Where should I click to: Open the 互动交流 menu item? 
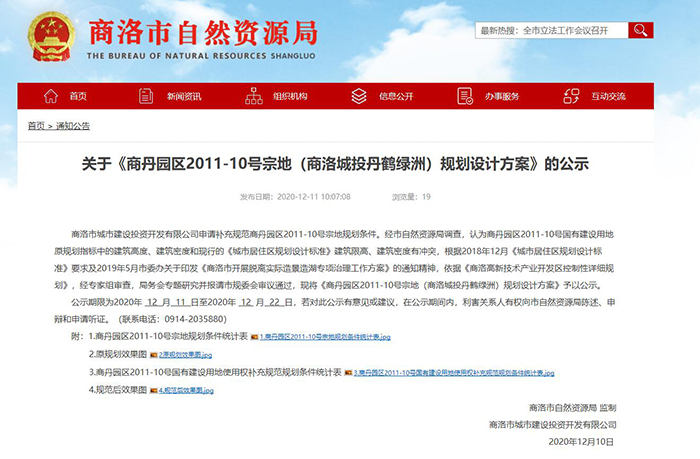(608, 96)
